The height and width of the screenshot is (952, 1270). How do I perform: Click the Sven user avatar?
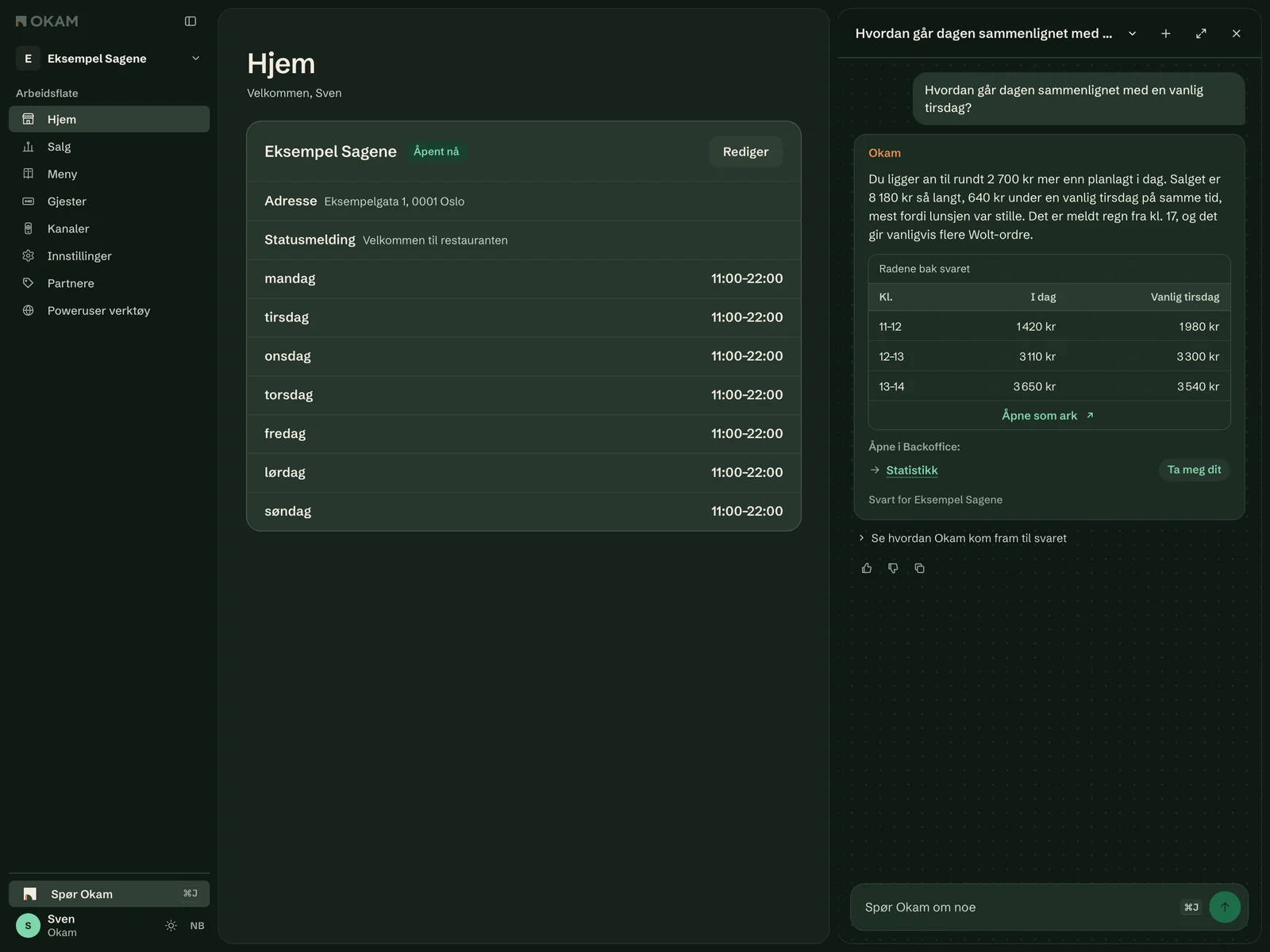coord(28,926)
